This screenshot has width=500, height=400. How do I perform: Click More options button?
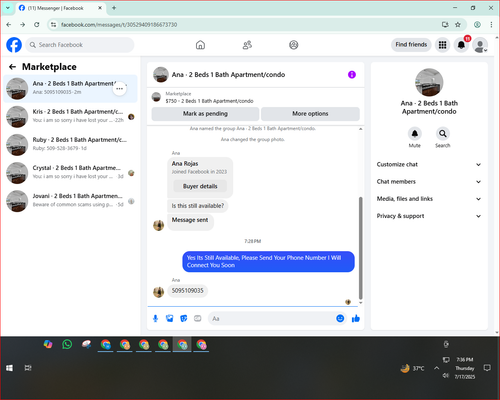[310, 114]
